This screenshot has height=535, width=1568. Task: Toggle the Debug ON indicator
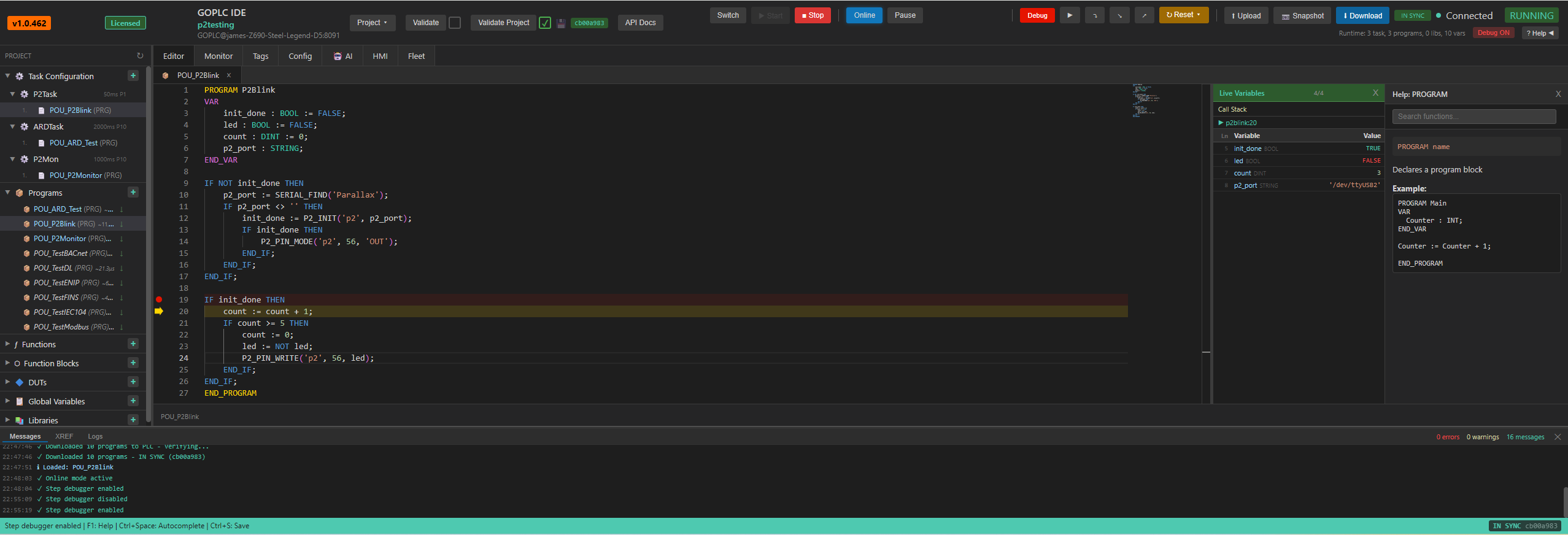click(x=1493, y=33)
